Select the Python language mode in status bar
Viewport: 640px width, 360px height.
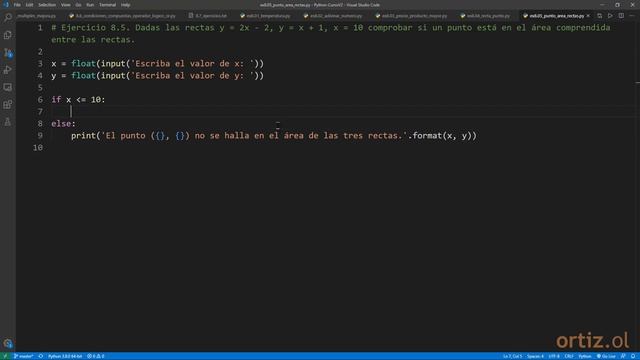coord(584,356)
